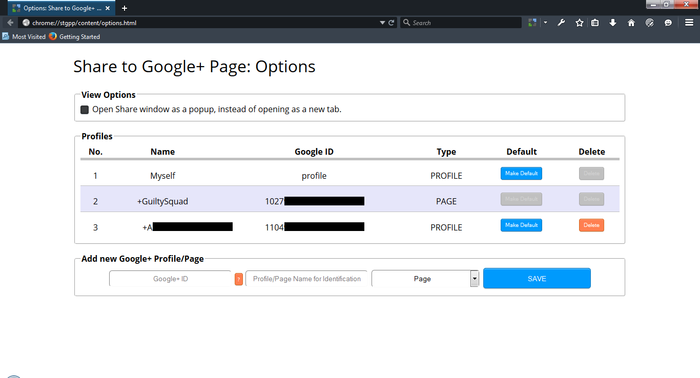Go to the home page icon
Viewport: 700px width, 378px height.
[631, 22]
